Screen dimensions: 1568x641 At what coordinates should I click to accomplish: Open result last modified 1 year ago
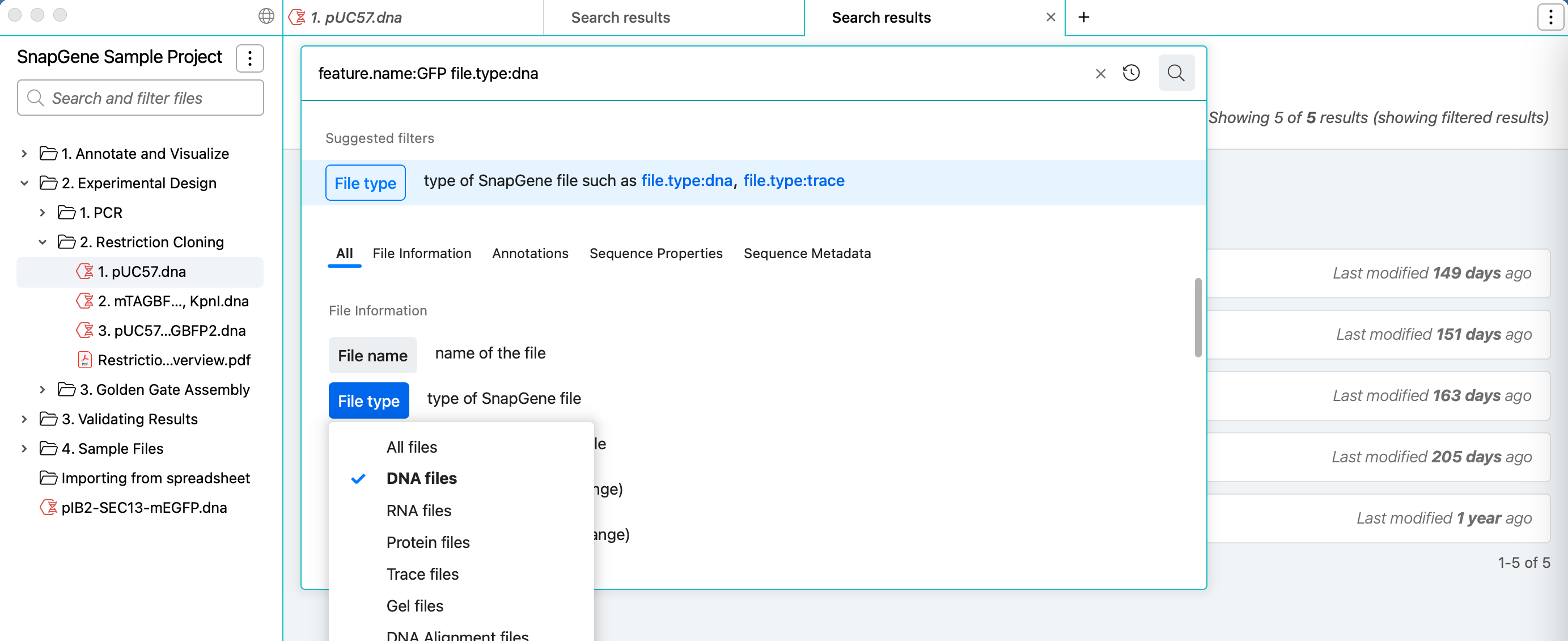tap(1379, 518)
